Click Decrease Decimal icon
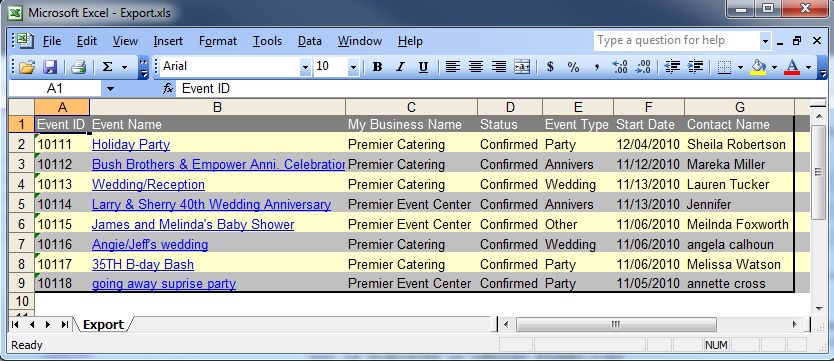 pos(643,67)
